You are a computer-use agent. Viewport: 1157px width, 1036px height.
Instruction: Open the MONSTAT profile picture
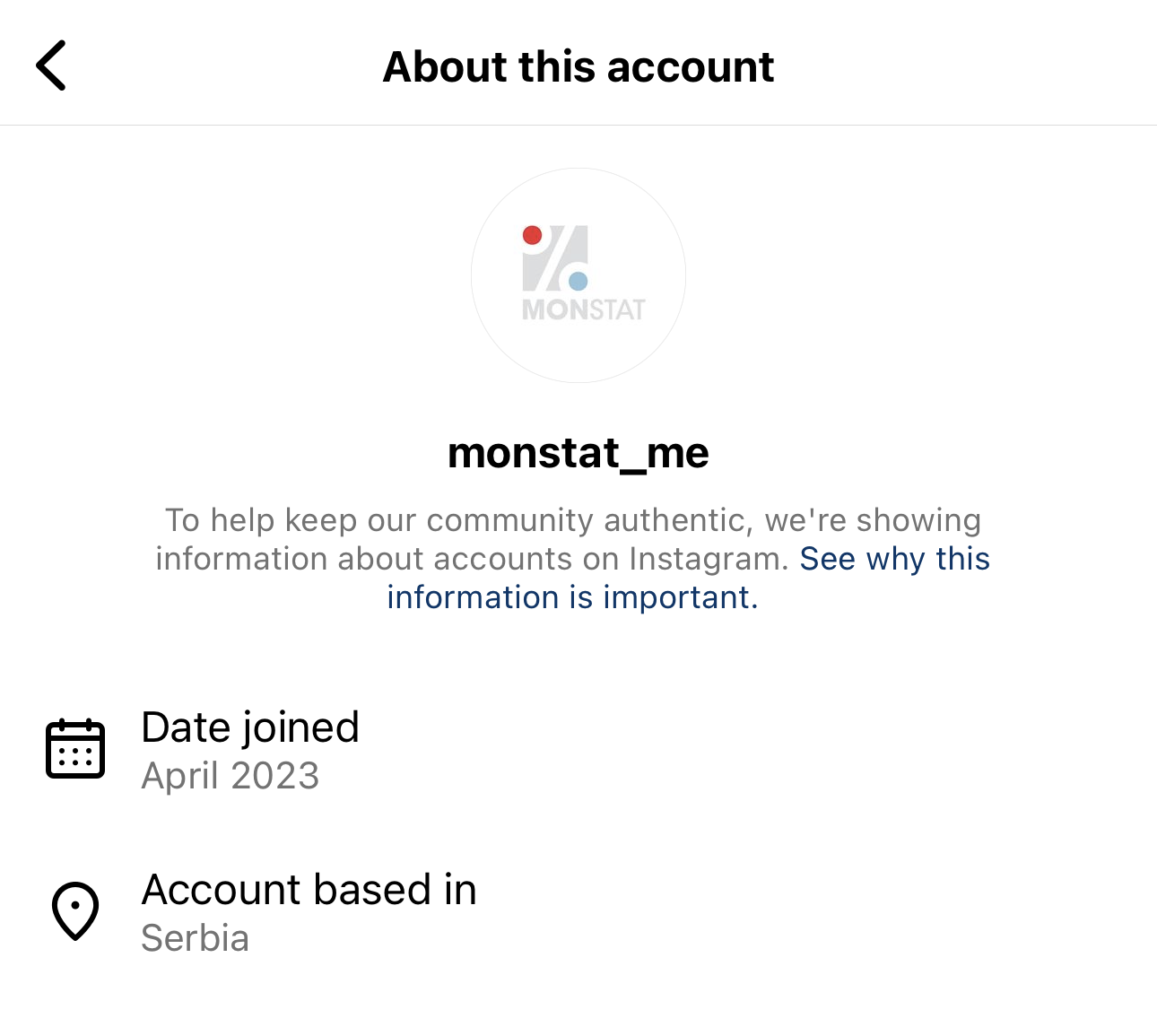pos(578,275)
